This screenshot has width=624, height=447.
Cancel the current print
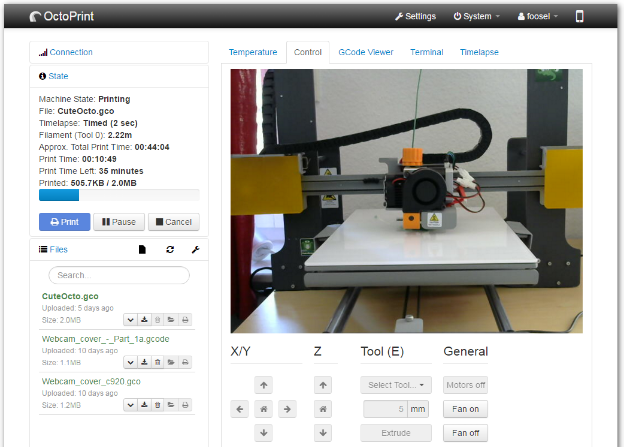[x=174, y=222]
